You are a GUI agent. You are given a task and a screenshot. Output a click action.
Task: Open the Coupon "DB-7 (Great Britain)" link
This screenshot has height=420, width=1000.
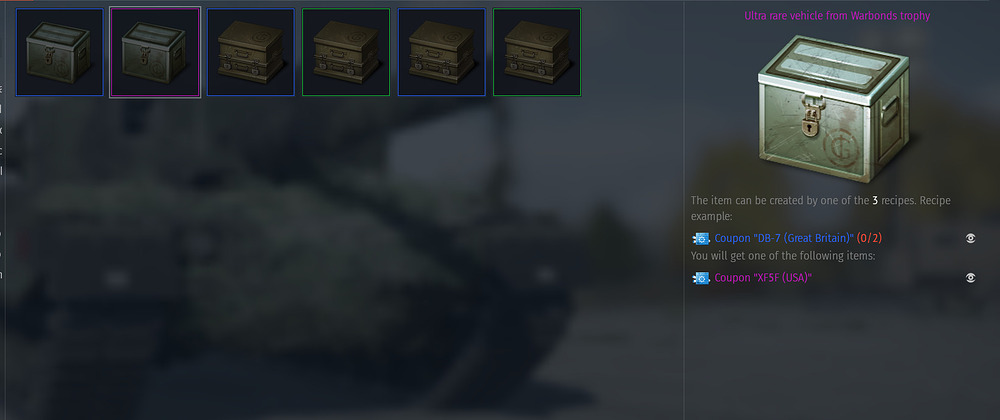click(x=784, y=238)
